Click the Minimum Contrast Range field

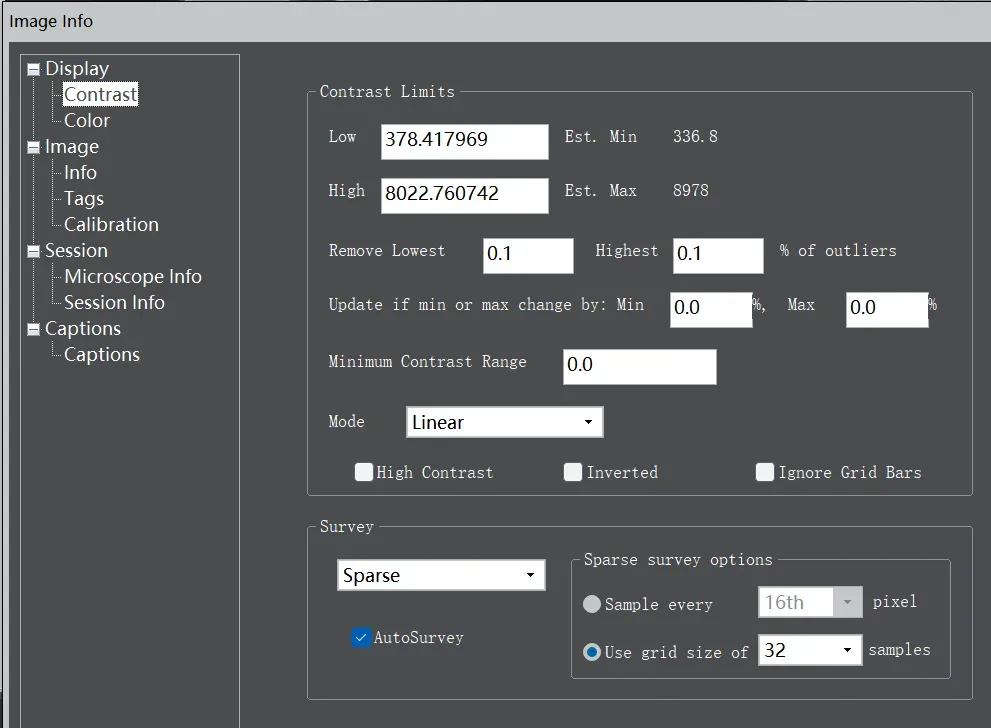(x=639, y=366)
